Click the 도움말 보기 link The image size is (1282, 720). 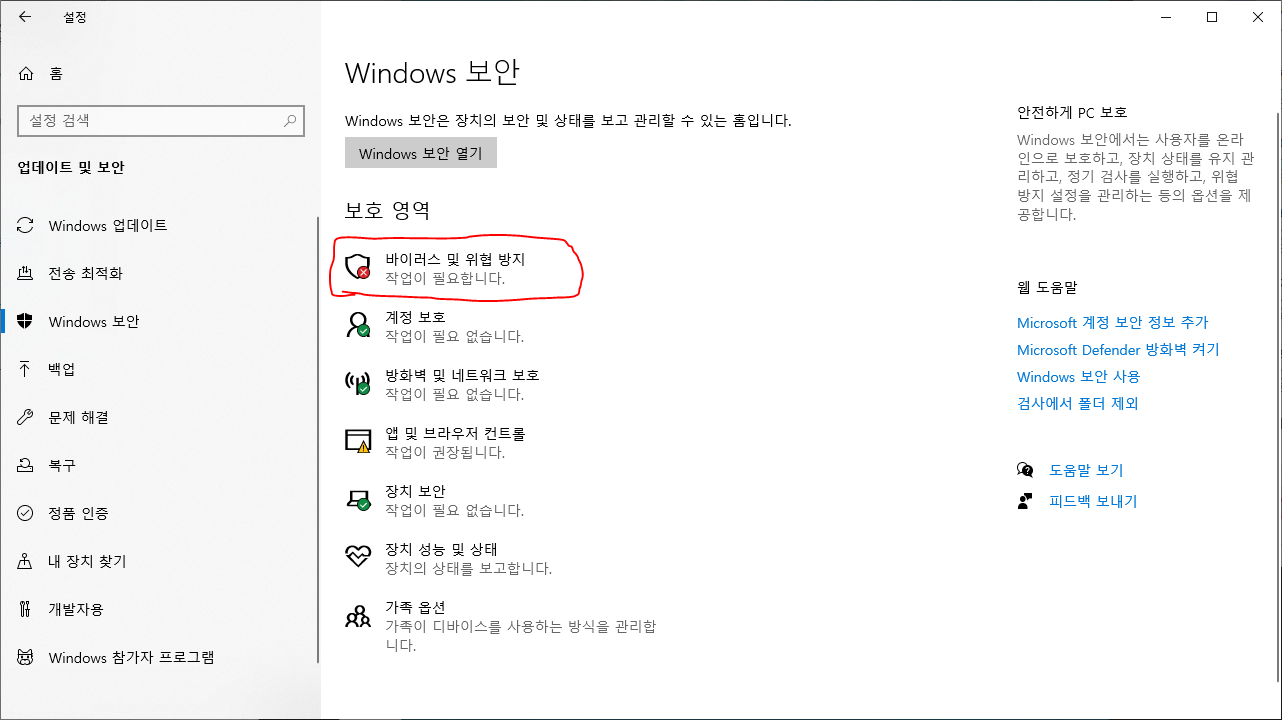[x=1086, y=470]
